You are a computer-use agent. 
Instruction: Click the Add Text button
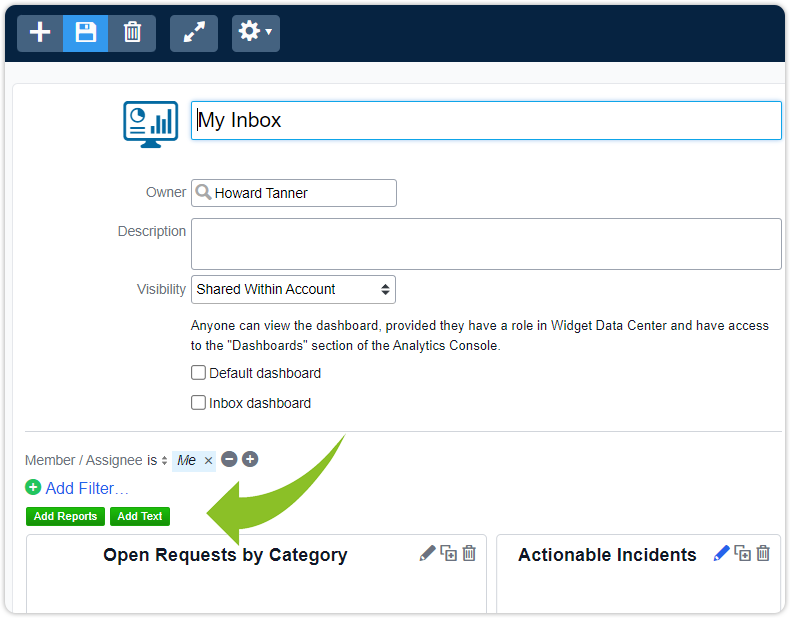[140, 516]
